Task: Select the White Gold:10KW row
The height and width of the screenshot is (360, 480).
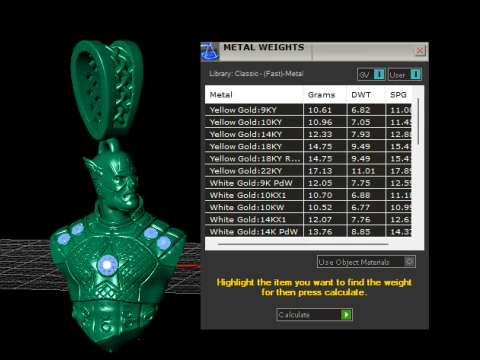Action: [308, 207]
